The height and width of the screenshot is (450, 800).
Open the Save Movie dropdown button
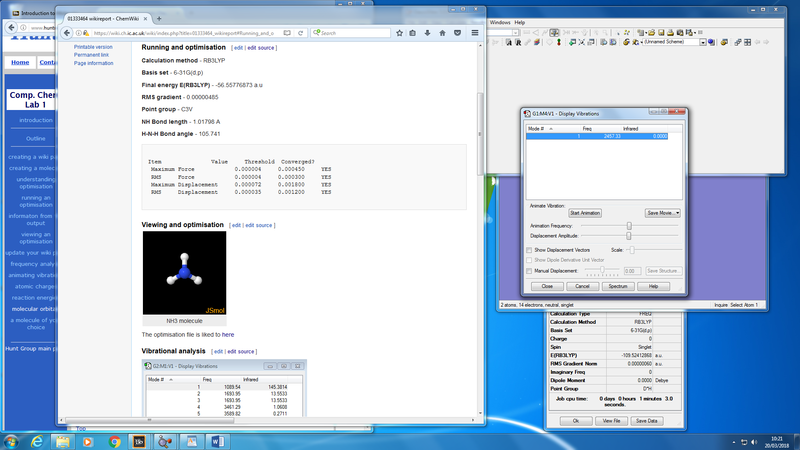[662, 213]
